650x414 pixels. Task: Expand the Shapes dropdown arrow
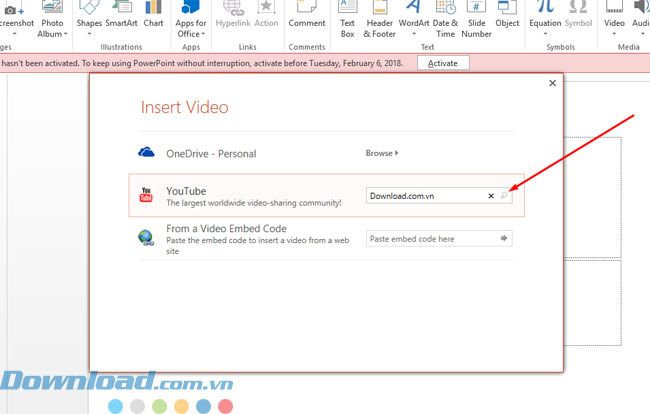pyautogui.click(x=89, y=34)
